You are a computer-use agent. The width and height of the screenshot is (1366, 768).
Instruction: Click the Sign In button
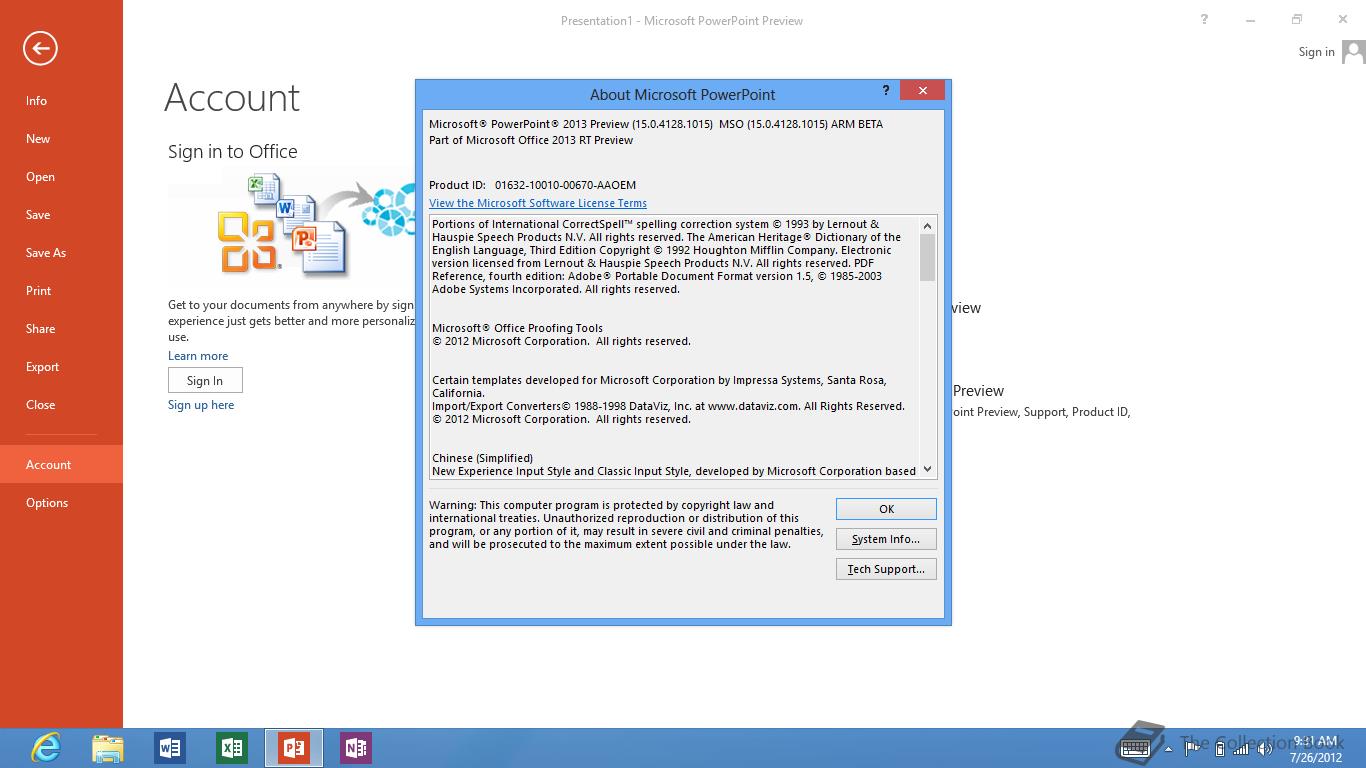click(x=205, y=381)
